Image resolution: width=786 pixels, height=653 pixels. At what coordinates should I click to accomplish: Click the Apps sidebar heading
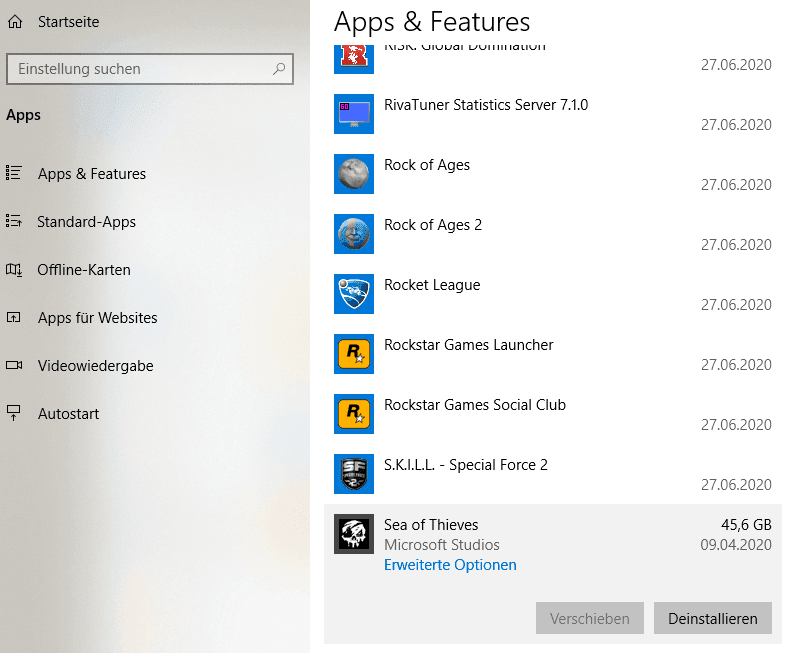pos(24,115)
